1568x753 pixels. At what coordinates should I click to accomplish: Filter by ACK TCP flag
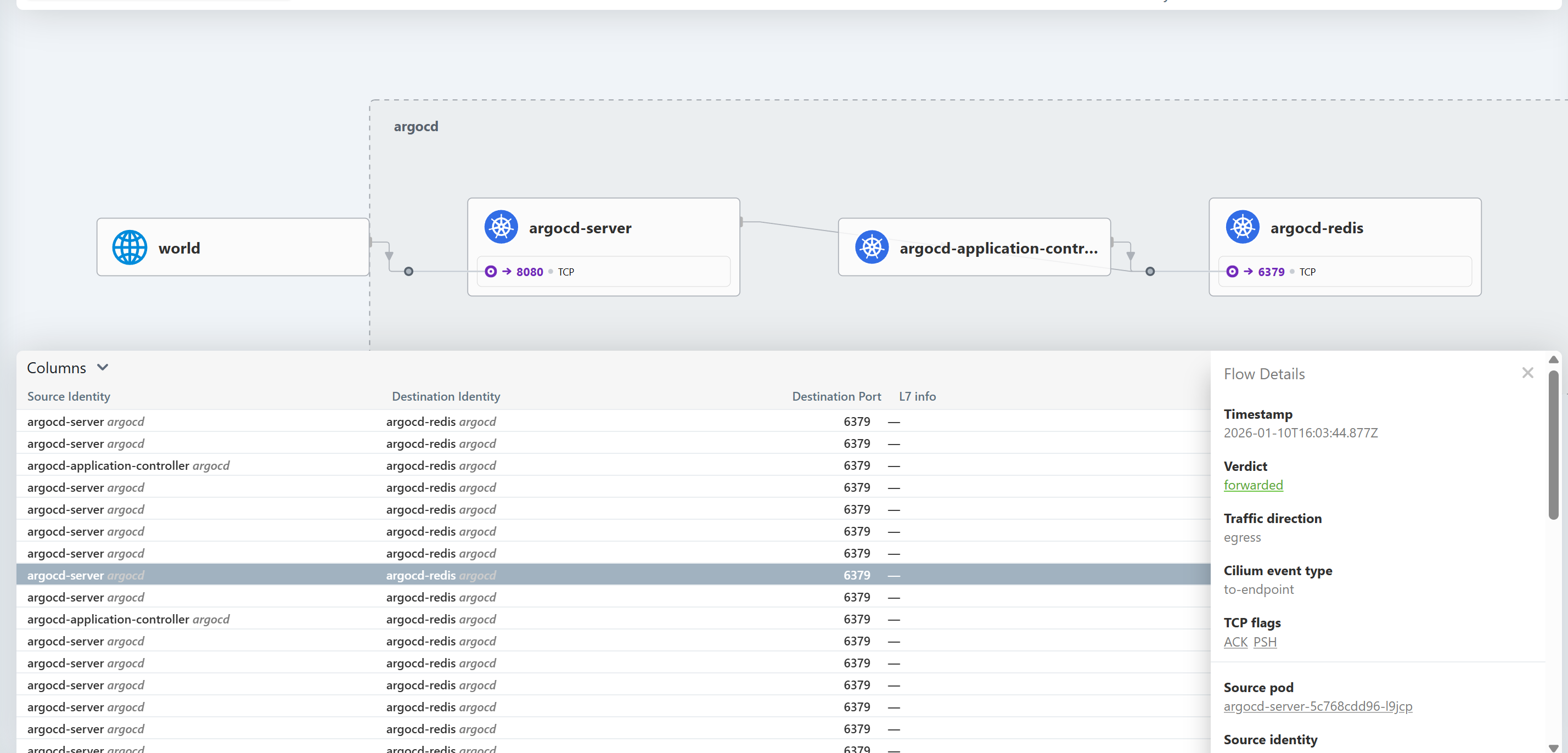[1235, 642]
